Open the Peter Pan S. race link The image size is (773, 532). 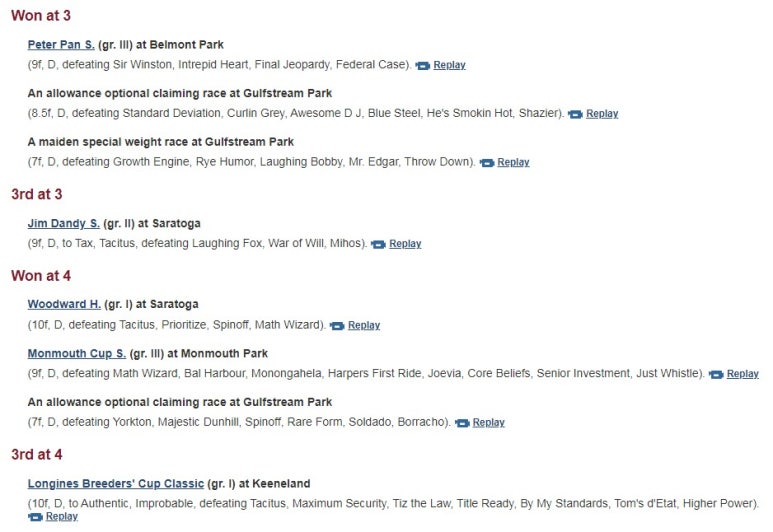pos(61,45)
